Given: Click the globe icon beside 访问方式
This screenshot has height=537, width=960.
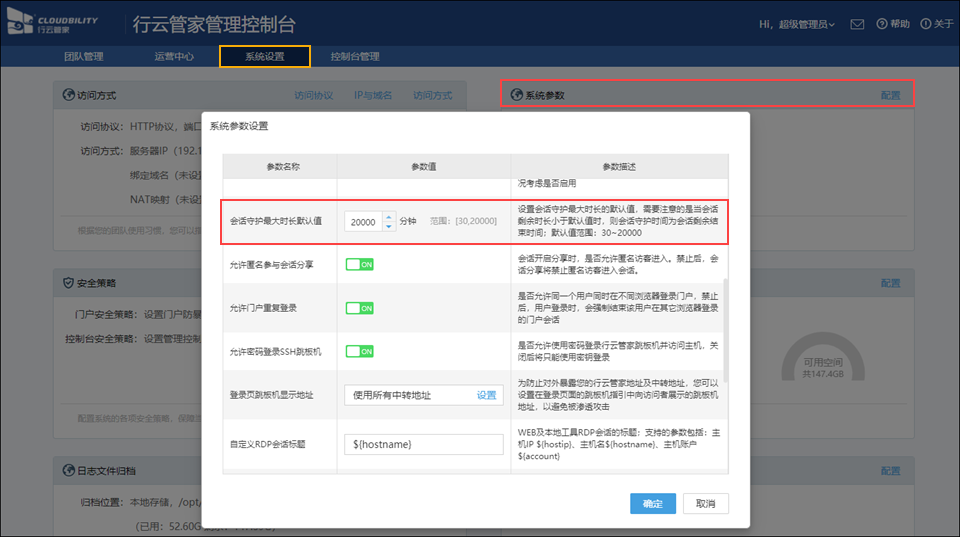Looking at the screenshot, I should 70,96.
